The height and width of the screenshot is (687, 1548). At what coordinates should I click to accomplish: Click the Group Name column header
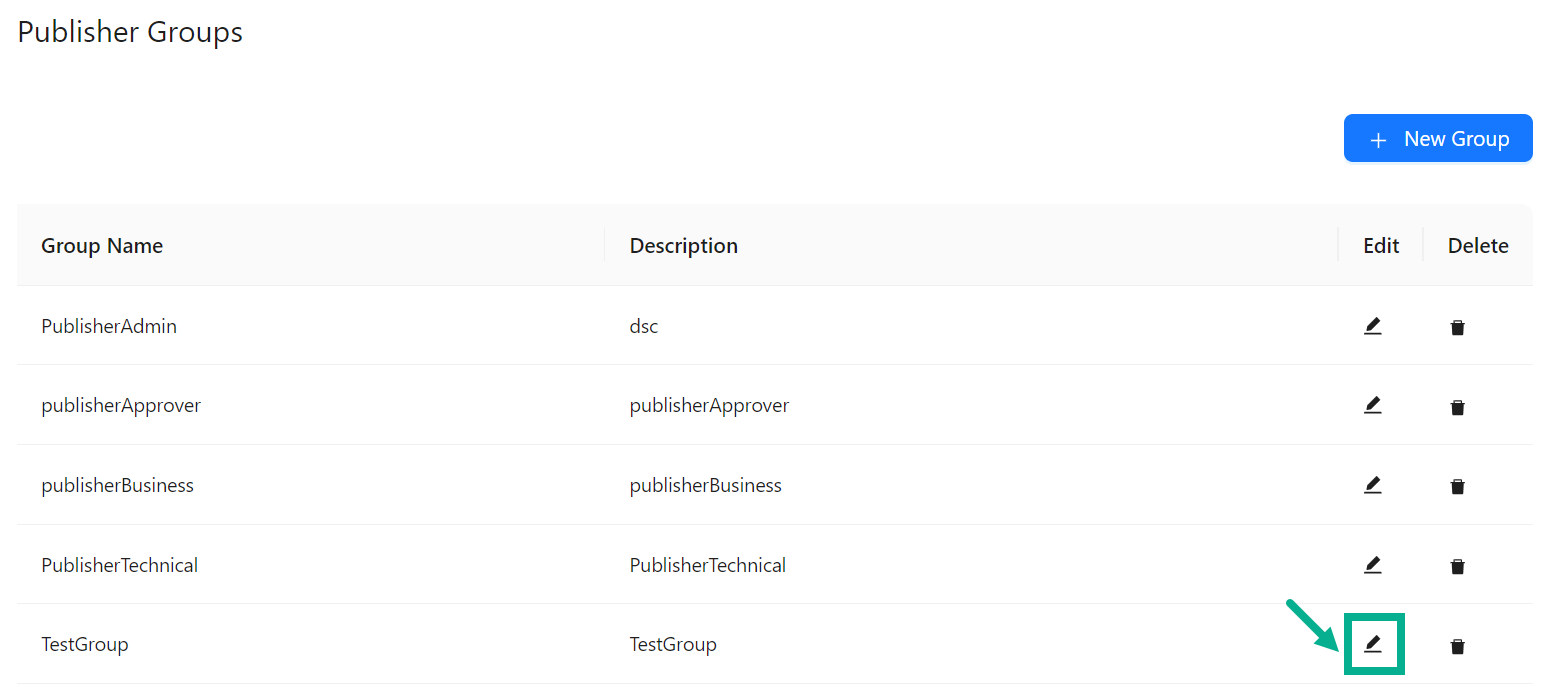(x=101, y=245)
